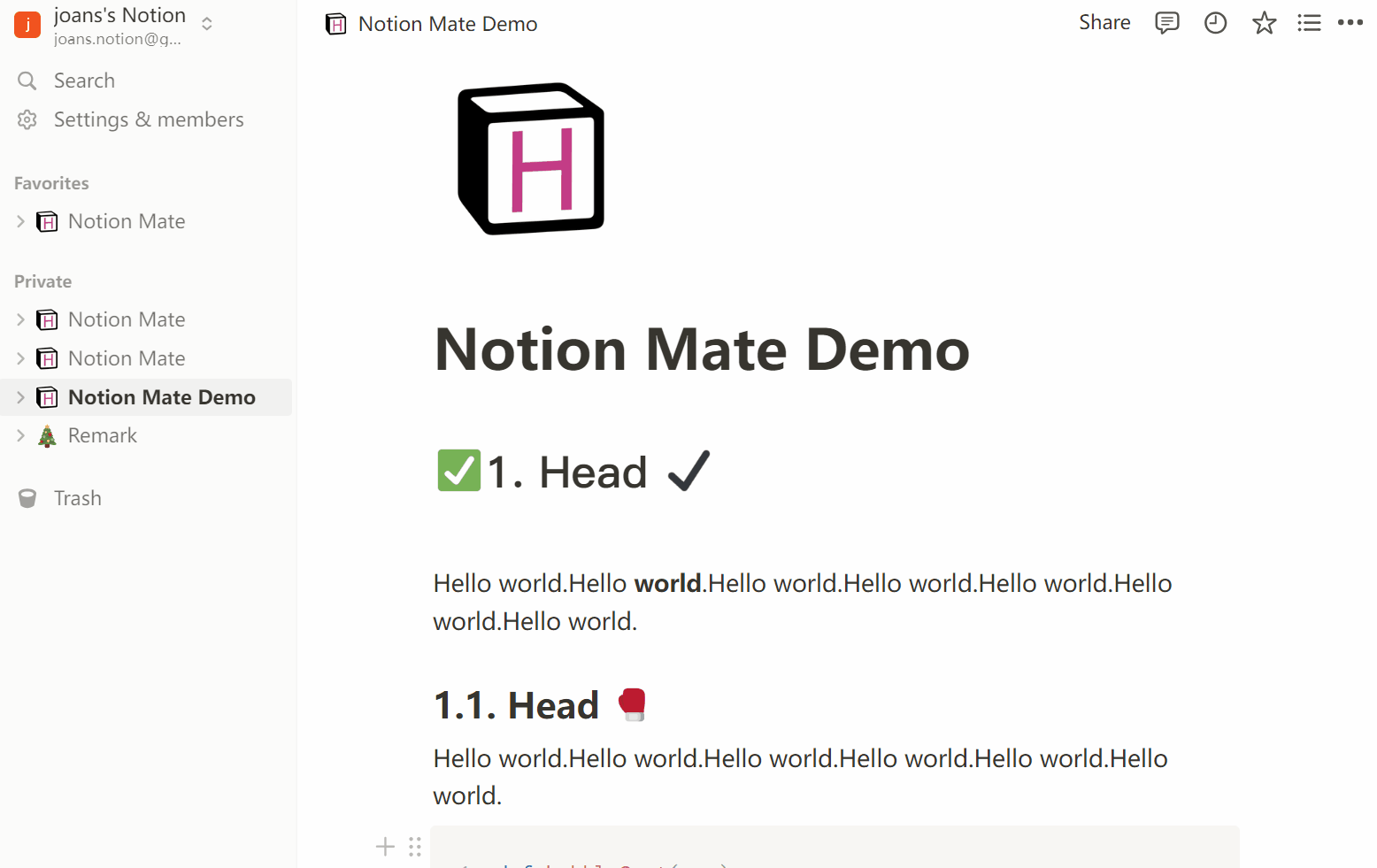Expand second Notion Mate under Private
The height and width of the screenshot is (868, 1377).
20,358
